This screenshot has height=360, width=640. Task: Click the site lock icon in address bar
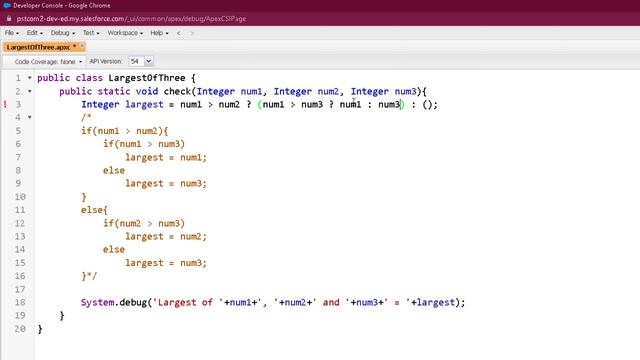[9, 19]
